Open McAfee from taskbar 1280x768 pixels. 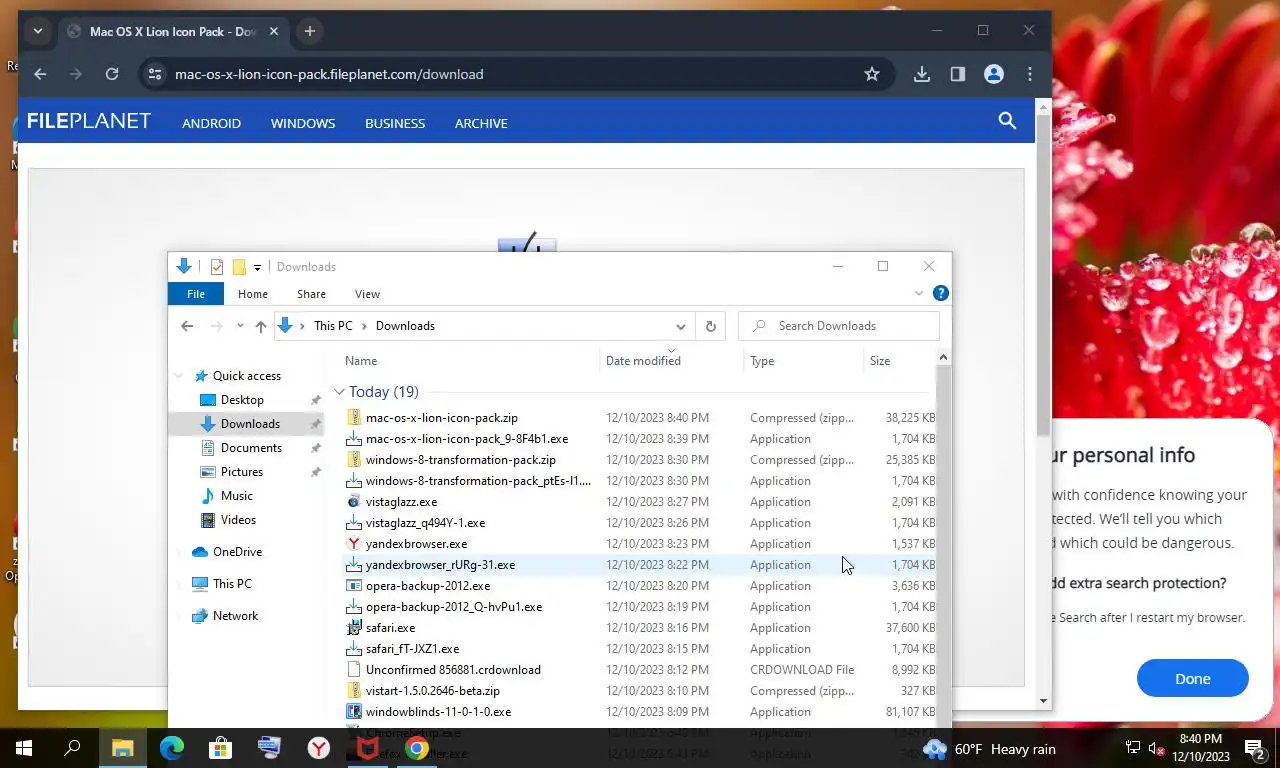click(x=368, y=748)
